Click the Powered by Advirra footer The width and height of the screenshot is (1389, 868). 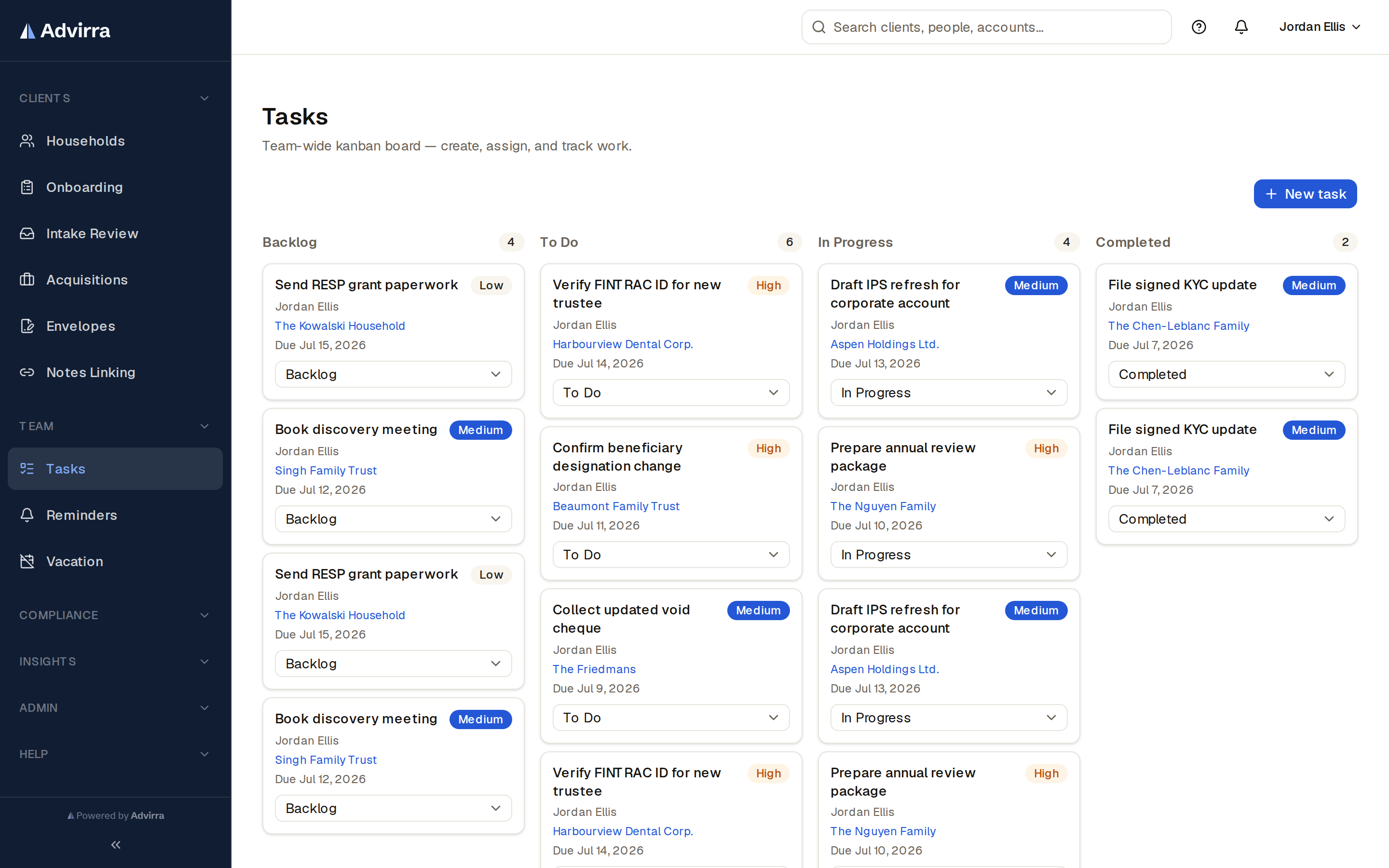pyautogui.click(x=115, y=815)
